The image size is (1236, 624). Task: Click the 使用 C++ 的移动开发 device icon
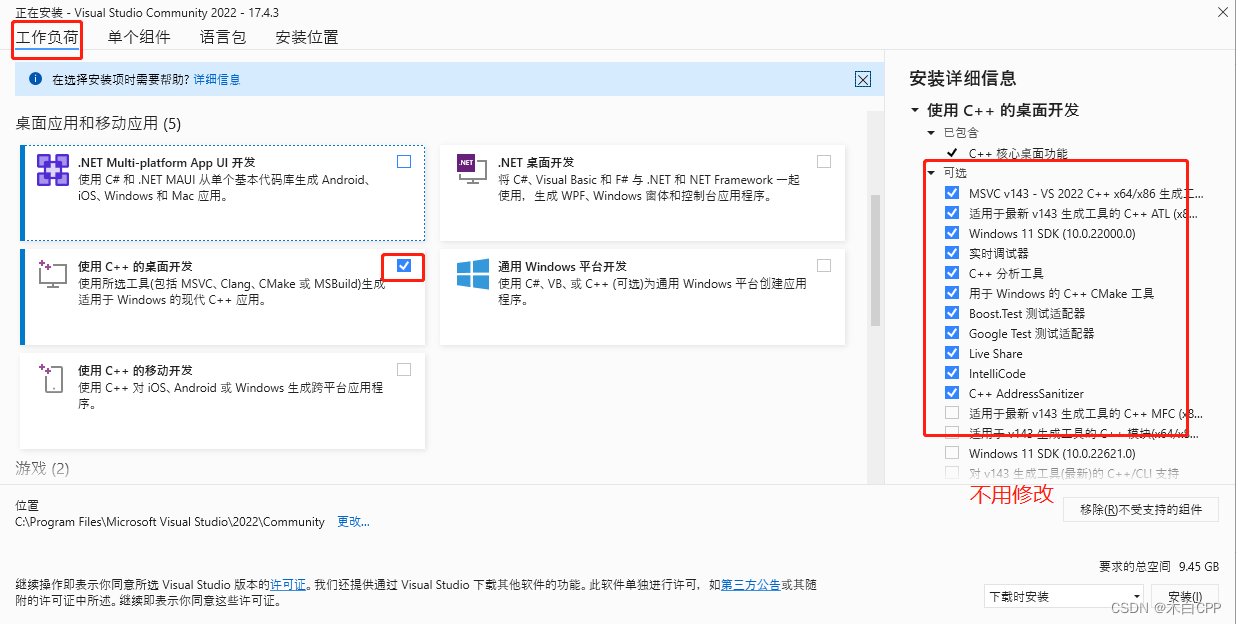coord(52,377)
